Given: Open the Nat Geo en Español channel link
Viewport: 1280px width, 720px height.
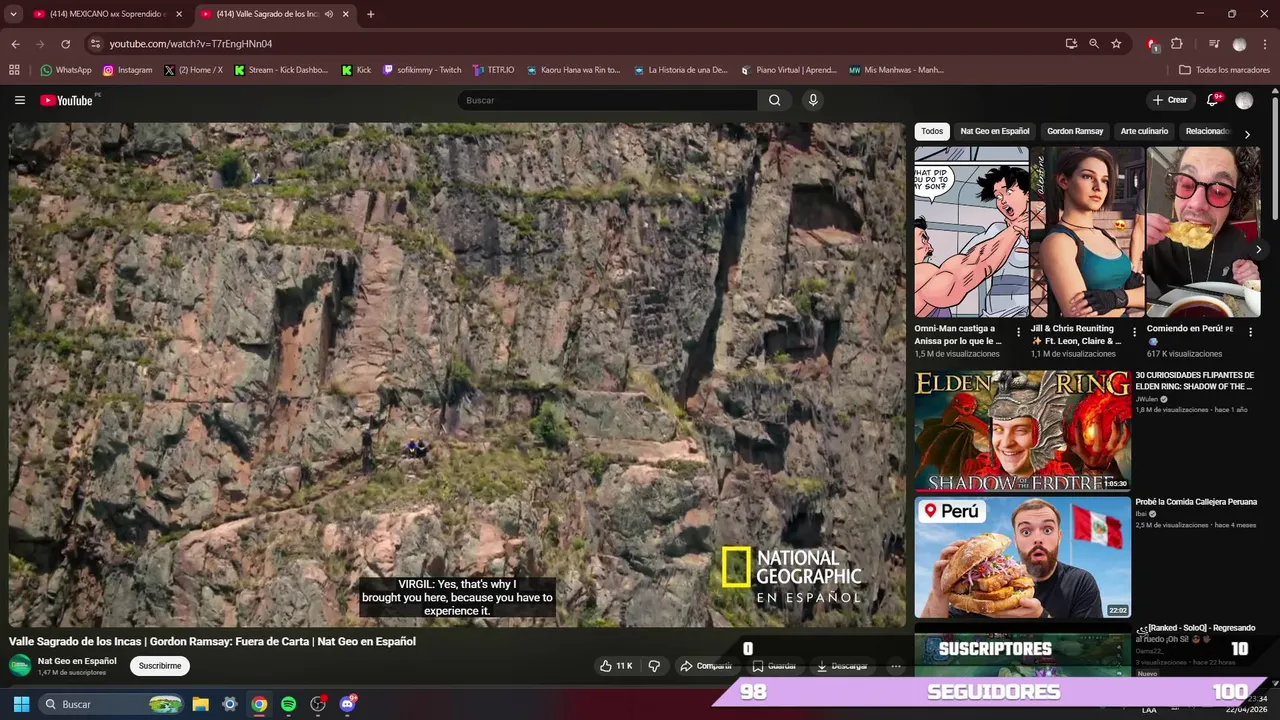Looking at the screenshot, I should [x=77, y=661].
